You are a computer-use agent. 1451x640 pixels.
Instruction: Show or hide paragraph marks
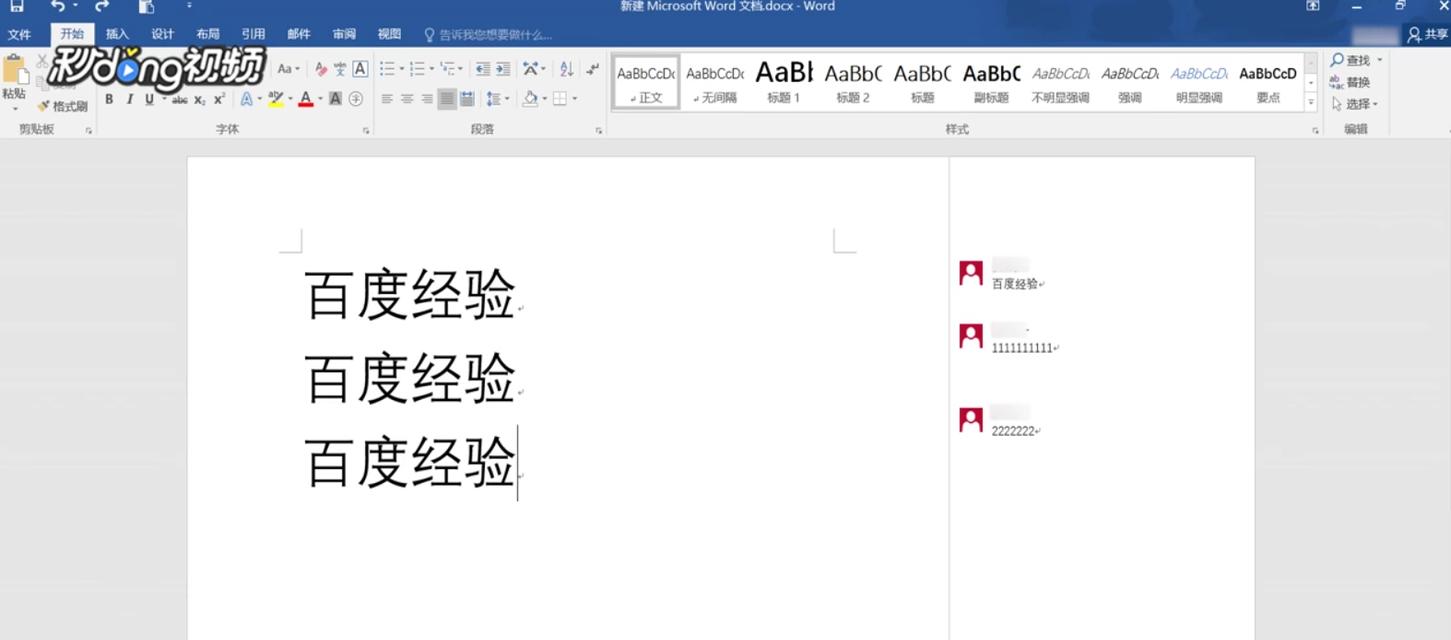(x=593, y=69)
